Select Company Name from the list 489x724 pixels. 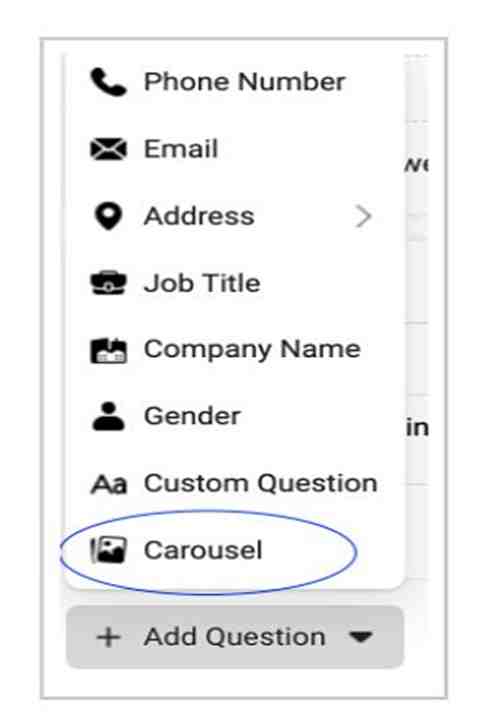(235, 350)
